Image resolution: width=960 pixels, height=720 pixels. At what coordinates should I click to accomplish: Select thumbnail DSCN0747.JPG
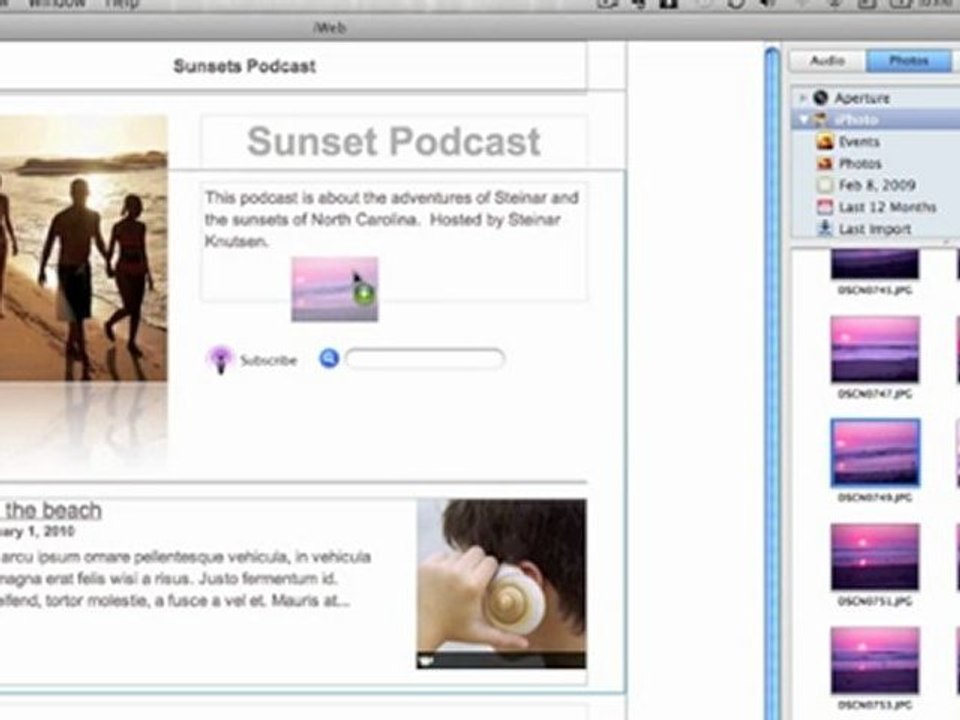click(874, 349)
